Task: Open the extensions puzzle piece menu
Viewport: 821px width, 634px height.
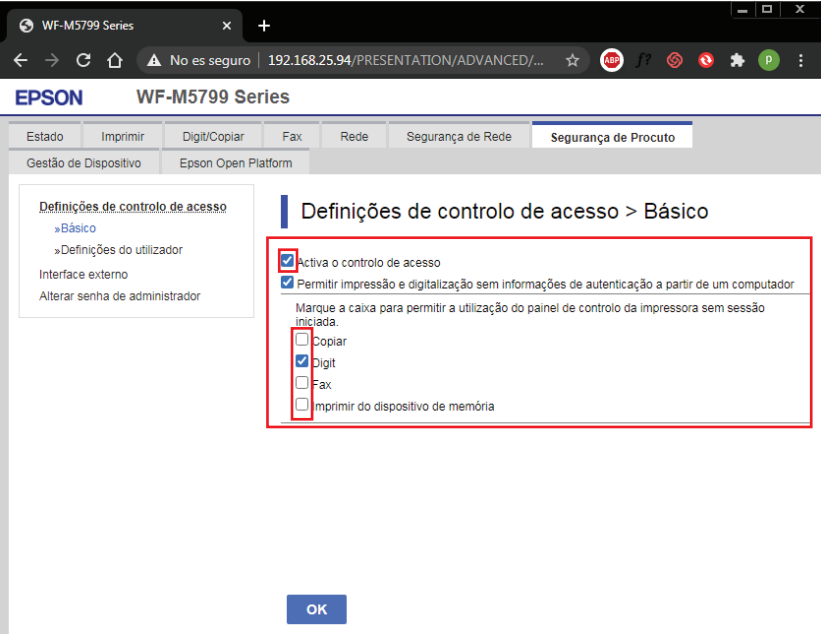Action: pyautogui.click(x=738, y=60)
